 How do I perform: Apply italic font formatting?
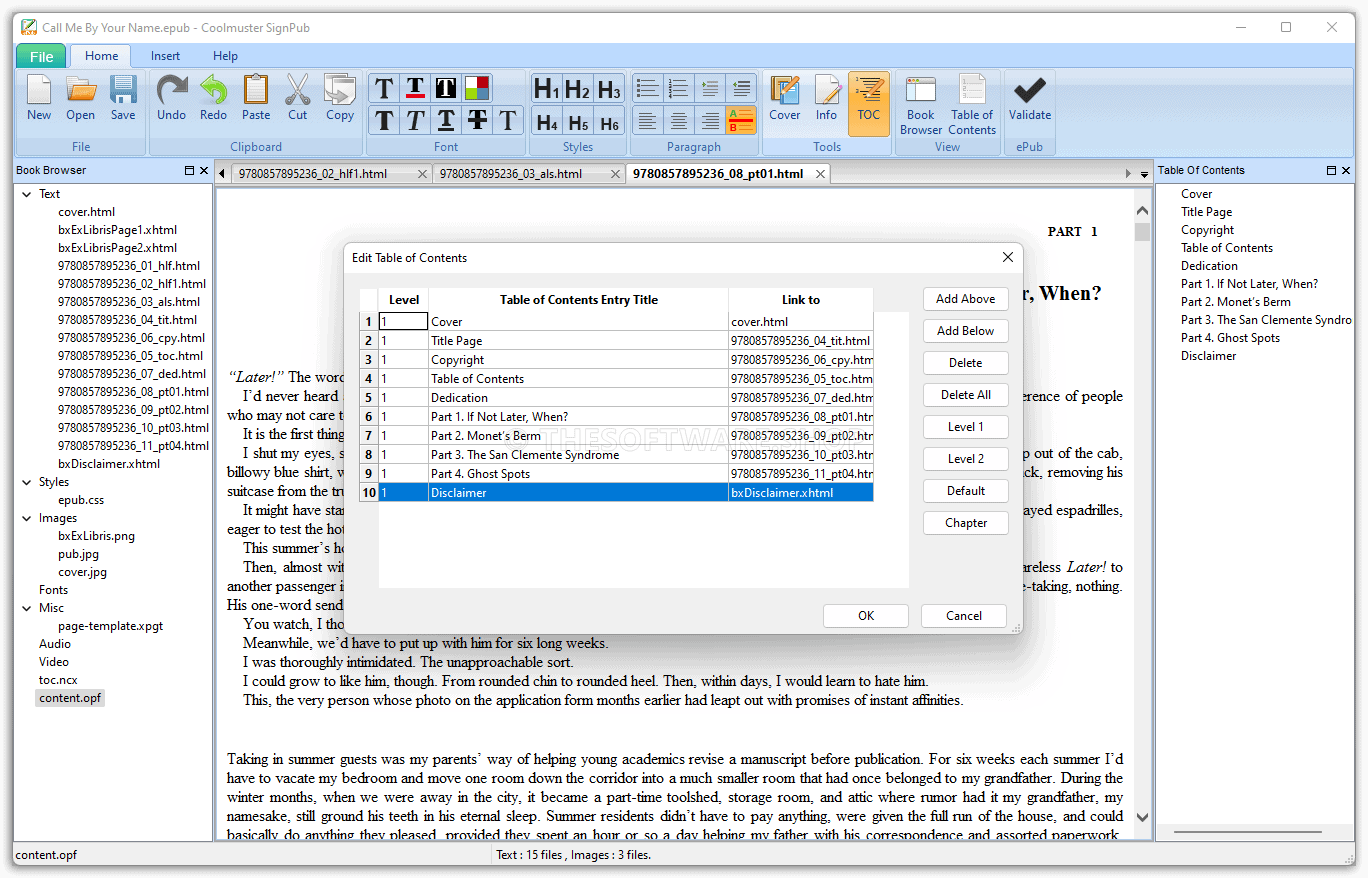click(415, 120)
